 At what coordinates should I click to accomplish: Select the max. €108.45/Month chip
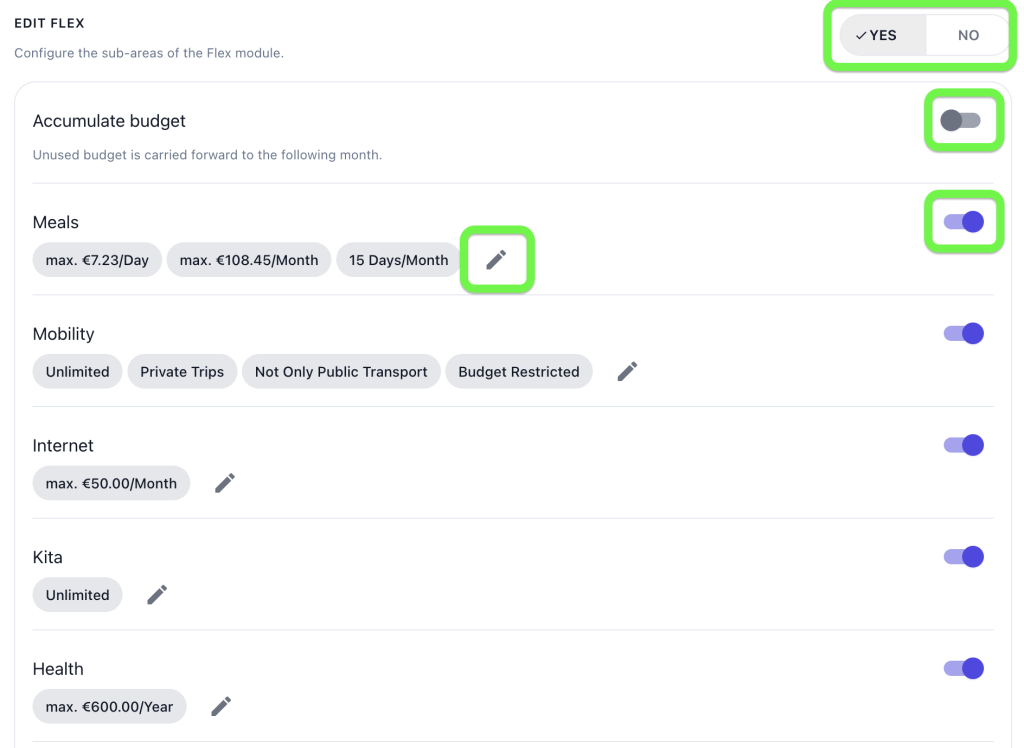[249, 260]
